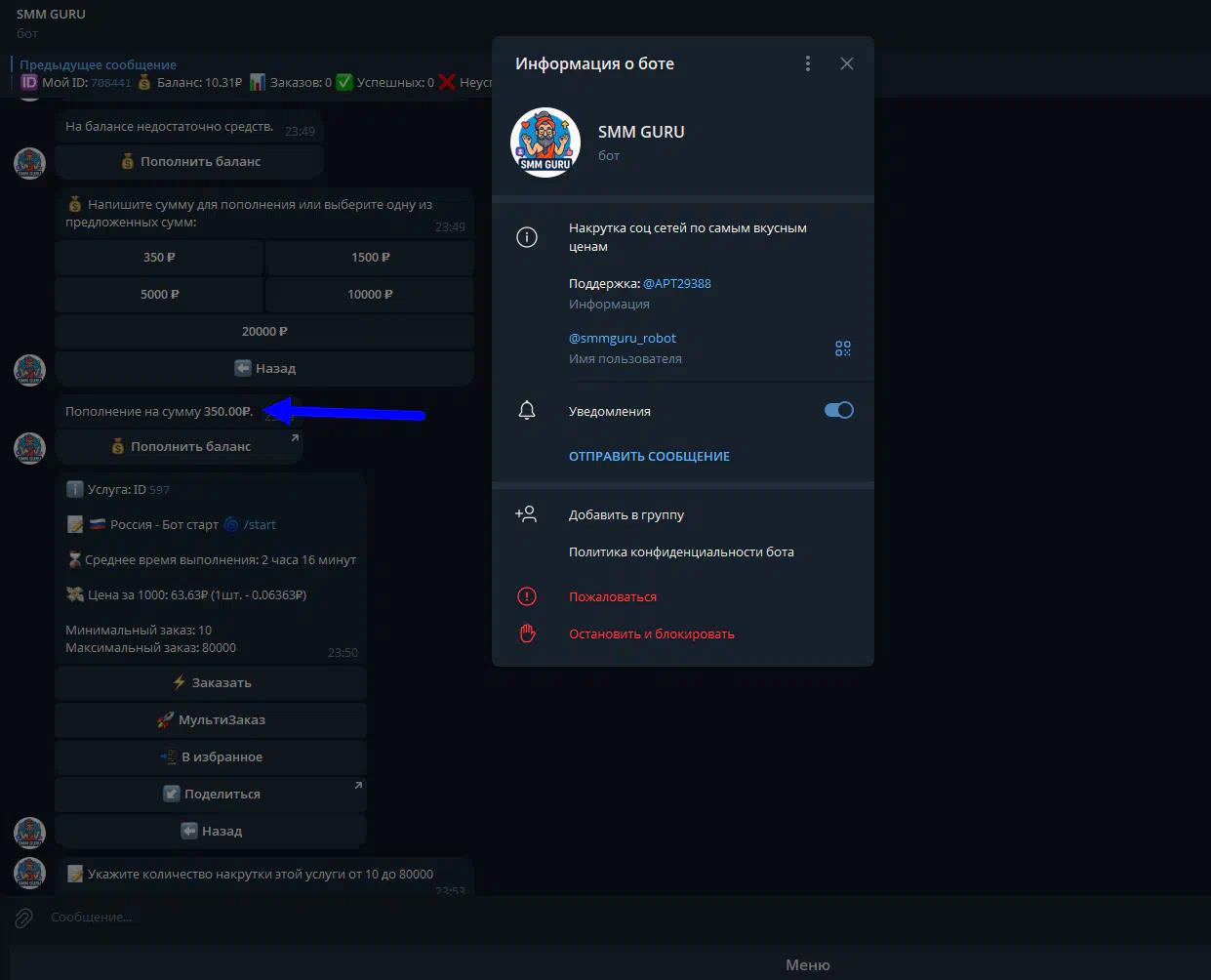1211x980 pixels.
Task: Click the text Накрутка соц сетей по самым вкусным ценам
Action: pyautogui.click(x=688, y=237)
